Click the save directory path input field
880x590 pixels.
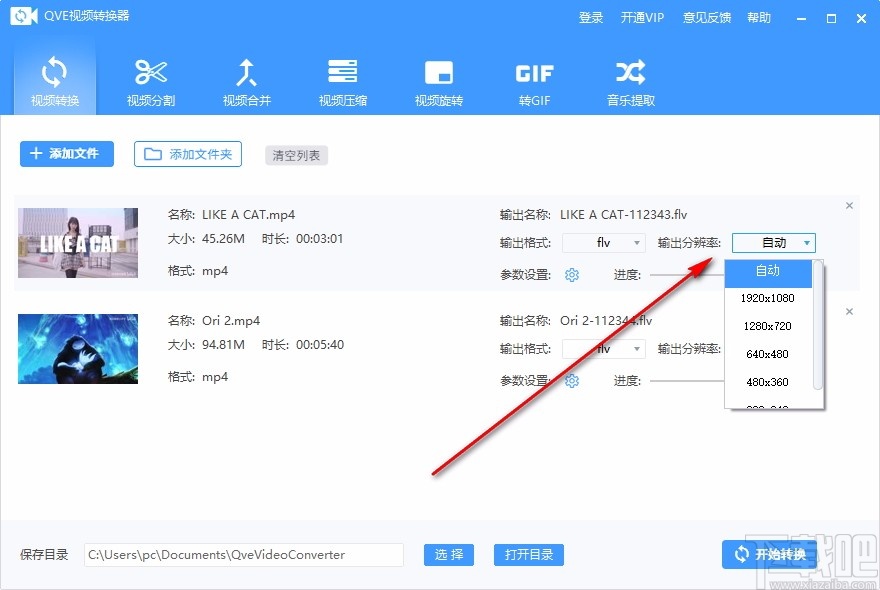[243, 554]
